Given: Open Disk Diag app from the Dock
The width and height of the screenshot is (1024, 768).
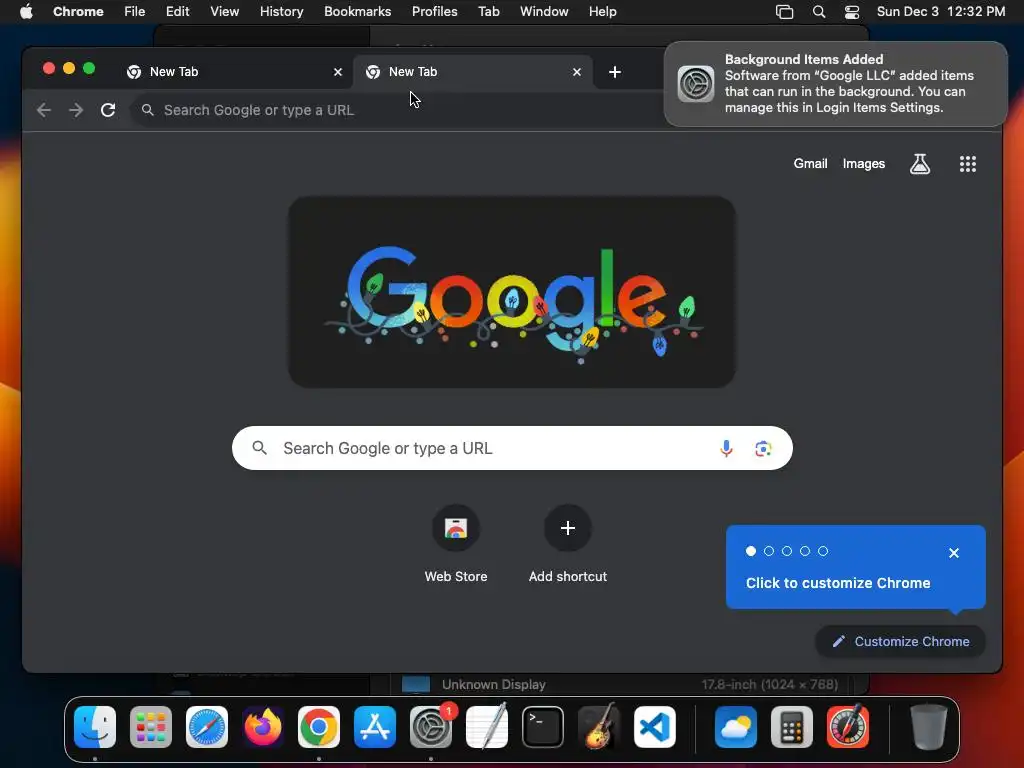Looking at the screenshot, I should pyautogui.click(x=848, y=726).
